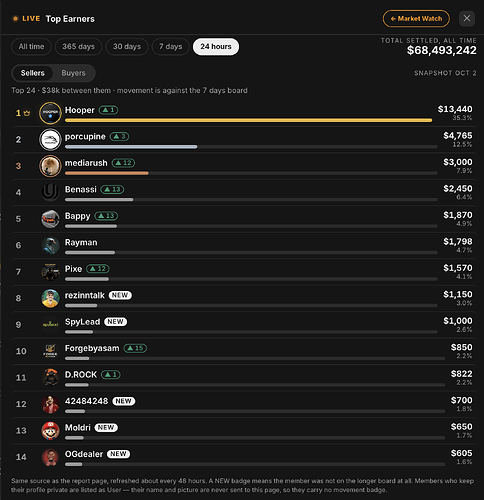Click Moldri's $650 earnings amount
The width and height of the screenshot is (484, 500).
[x=461, y=426]
